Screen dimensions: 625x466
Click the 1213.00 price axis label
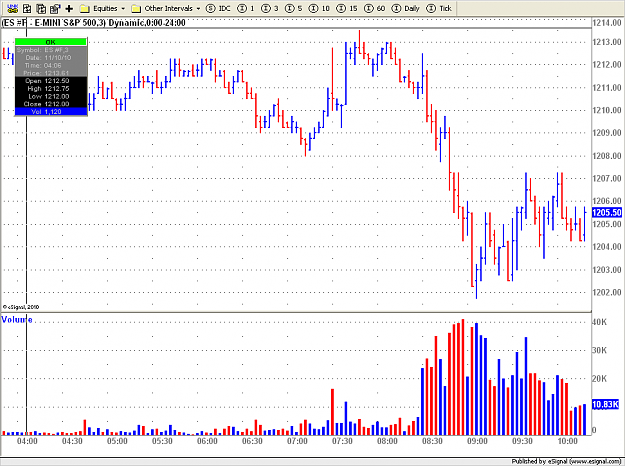(607, 42)
